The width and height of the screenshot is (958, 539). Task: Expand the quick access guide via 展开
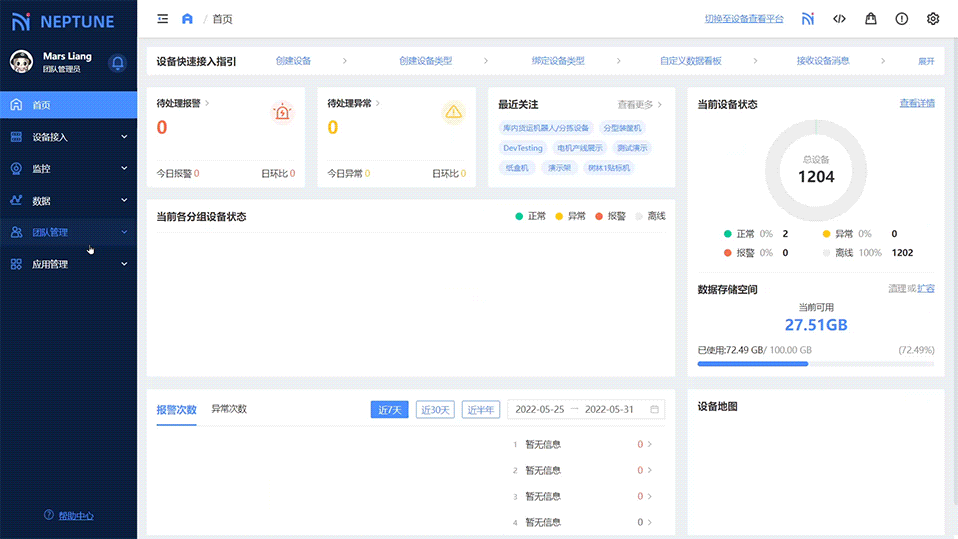926,61
